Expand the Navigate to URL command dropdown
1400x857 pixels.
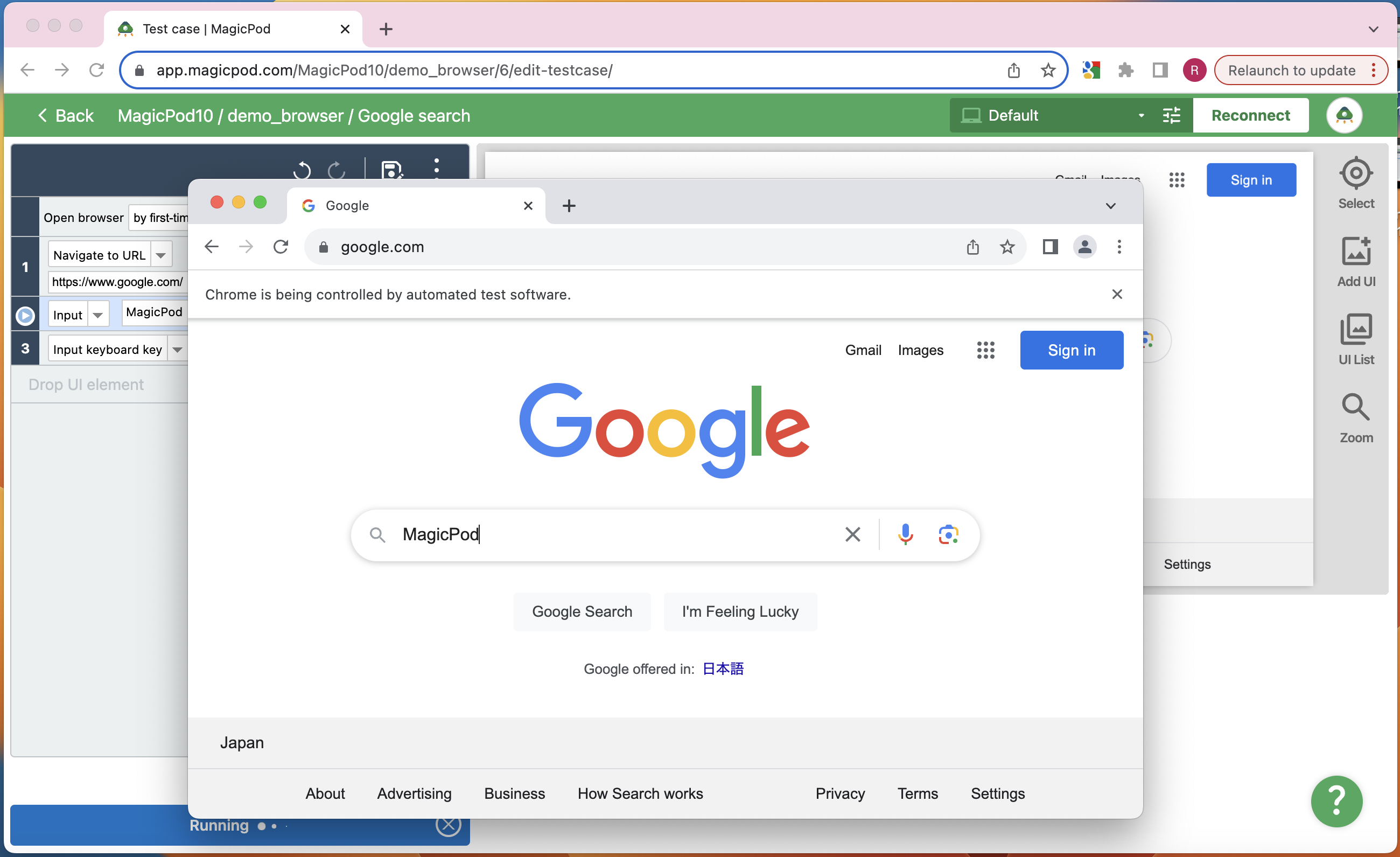tap(162, 255)
